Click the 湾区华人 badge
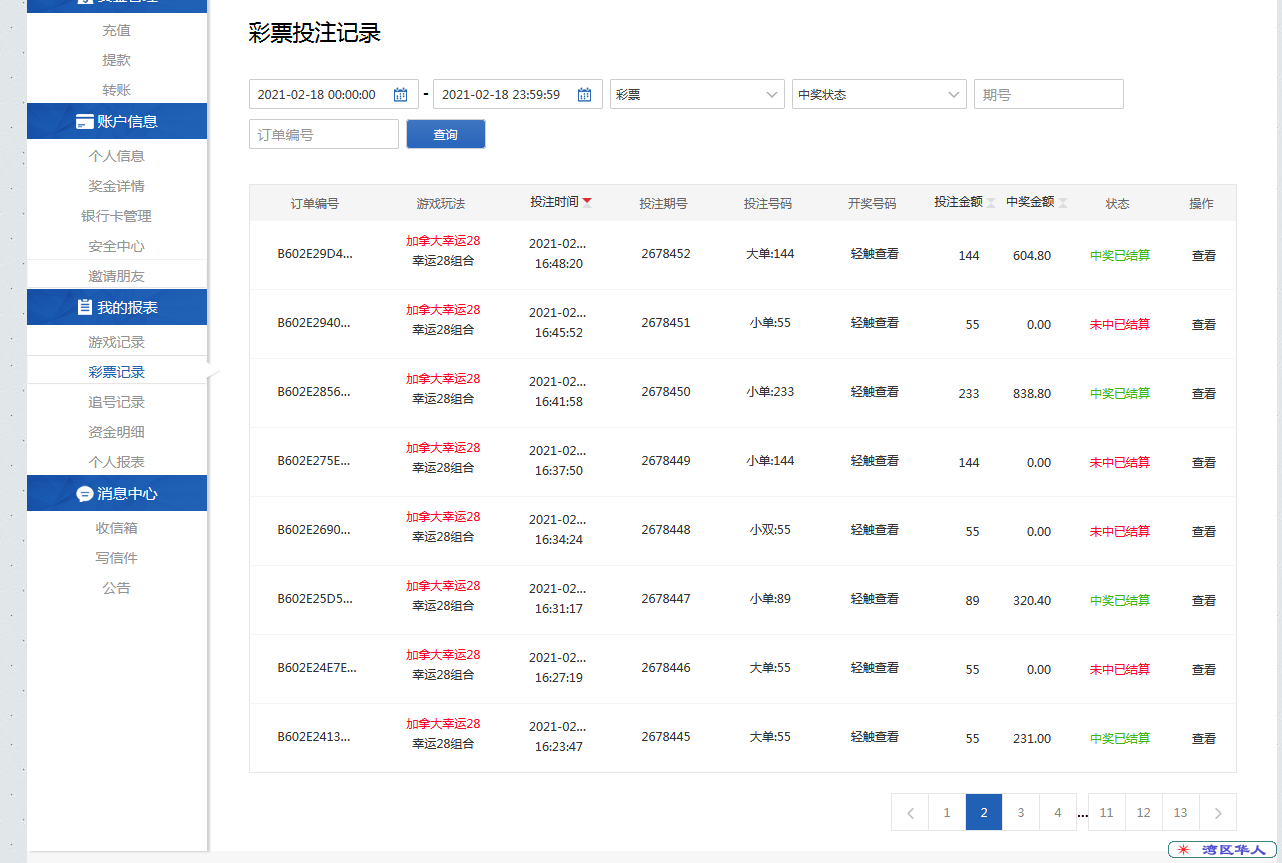This screenshot has height=863, width=1282. (1223, 849)
